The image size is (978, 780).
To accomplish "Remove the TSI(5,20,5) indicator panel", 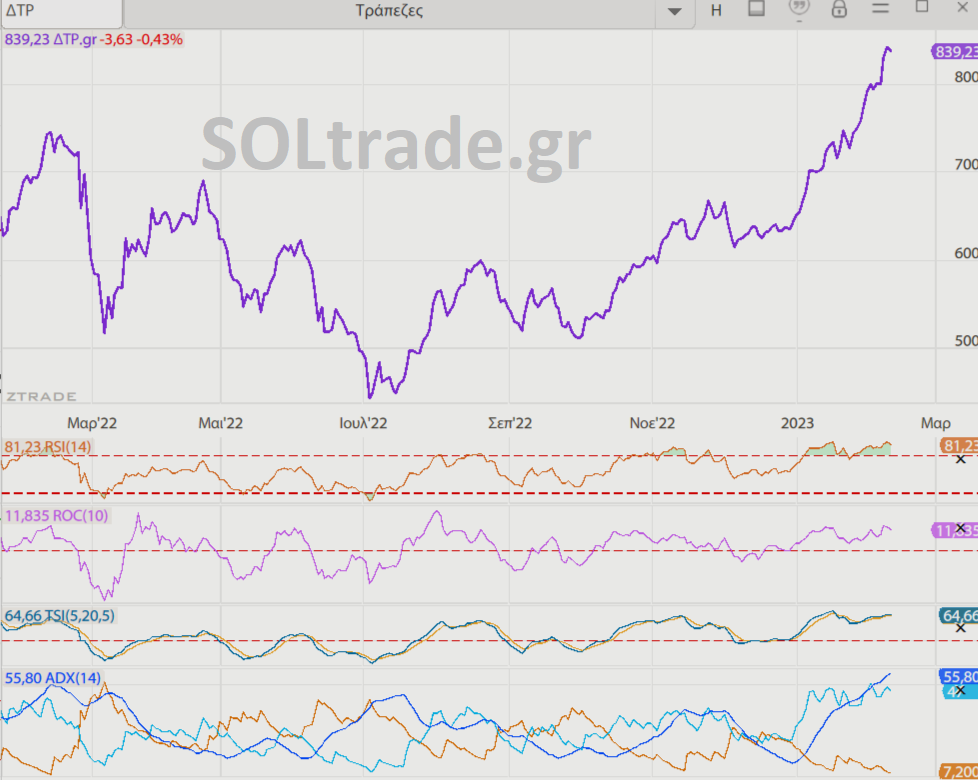I will tap(961, 628).
